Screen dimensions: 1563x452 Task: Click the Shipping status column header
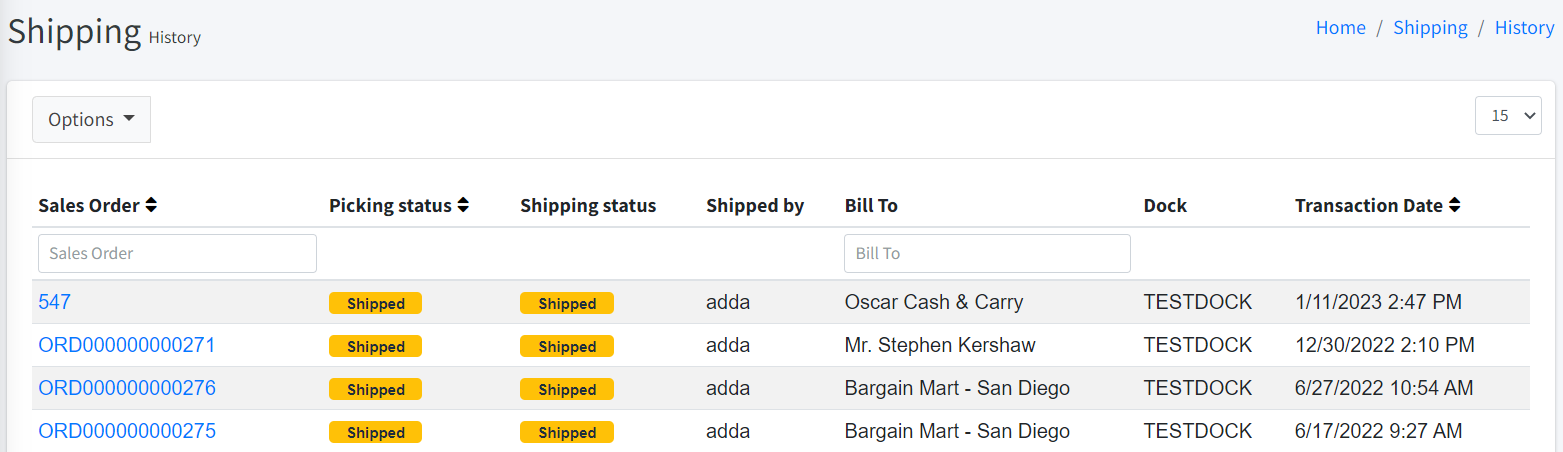point(588,205)
